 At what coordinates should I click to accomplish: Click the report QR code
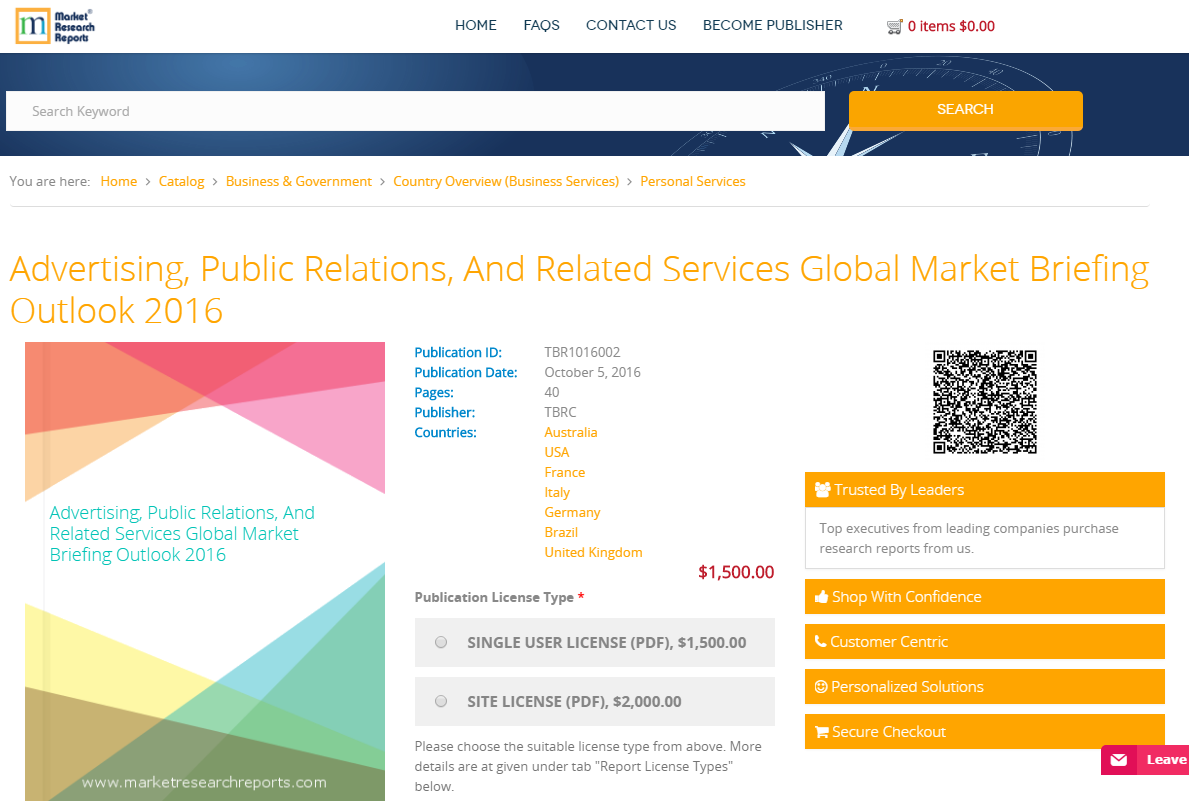pos(984,402)
